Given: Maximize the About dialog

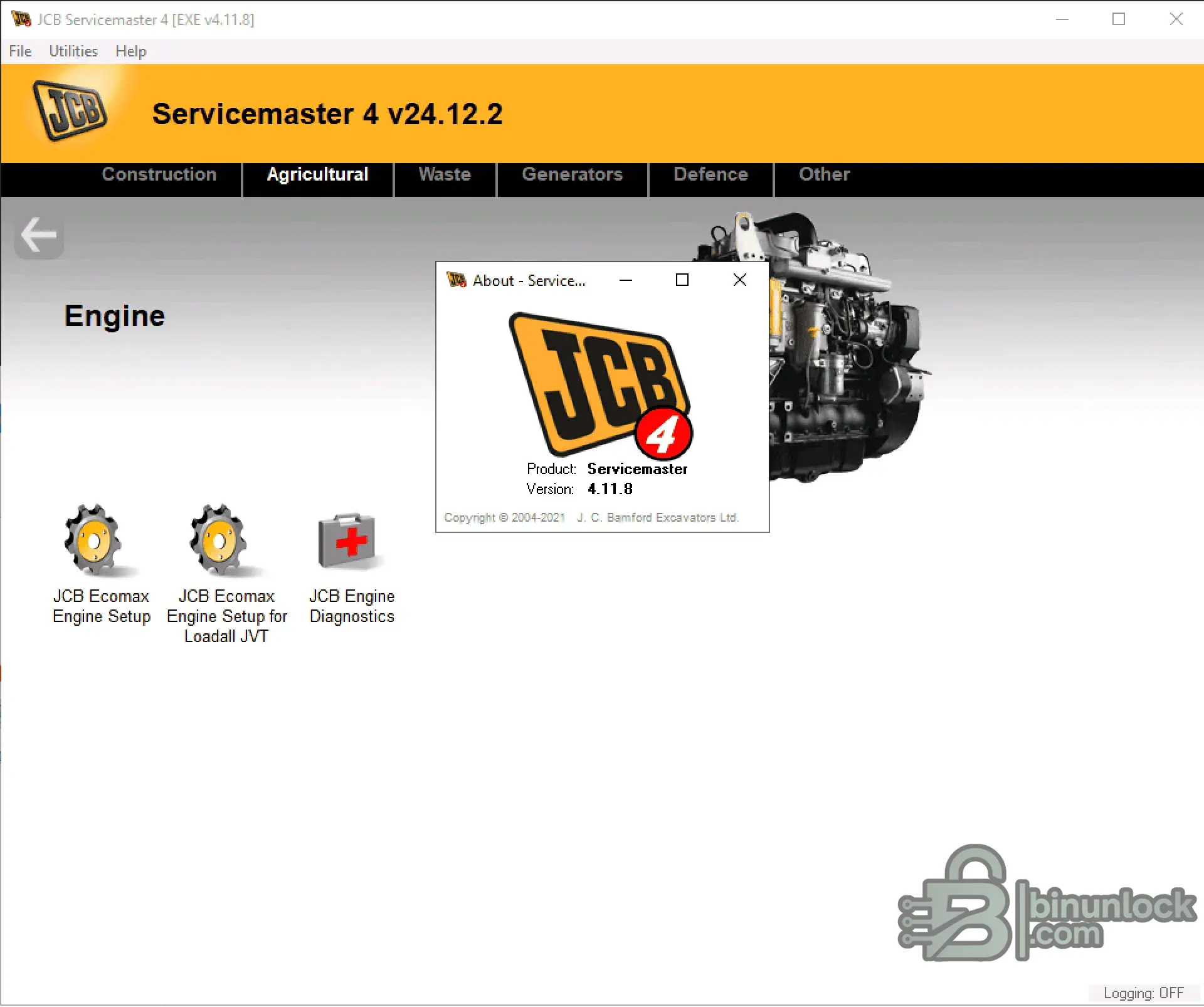Looking at the screenshot, I should pyautogui.click(x=682, y=280).
